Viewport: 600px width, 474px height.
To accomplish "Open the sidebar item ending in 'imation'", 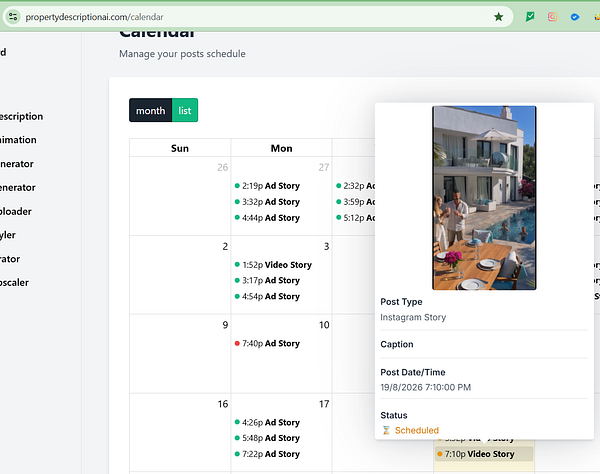I will (18, 140).
